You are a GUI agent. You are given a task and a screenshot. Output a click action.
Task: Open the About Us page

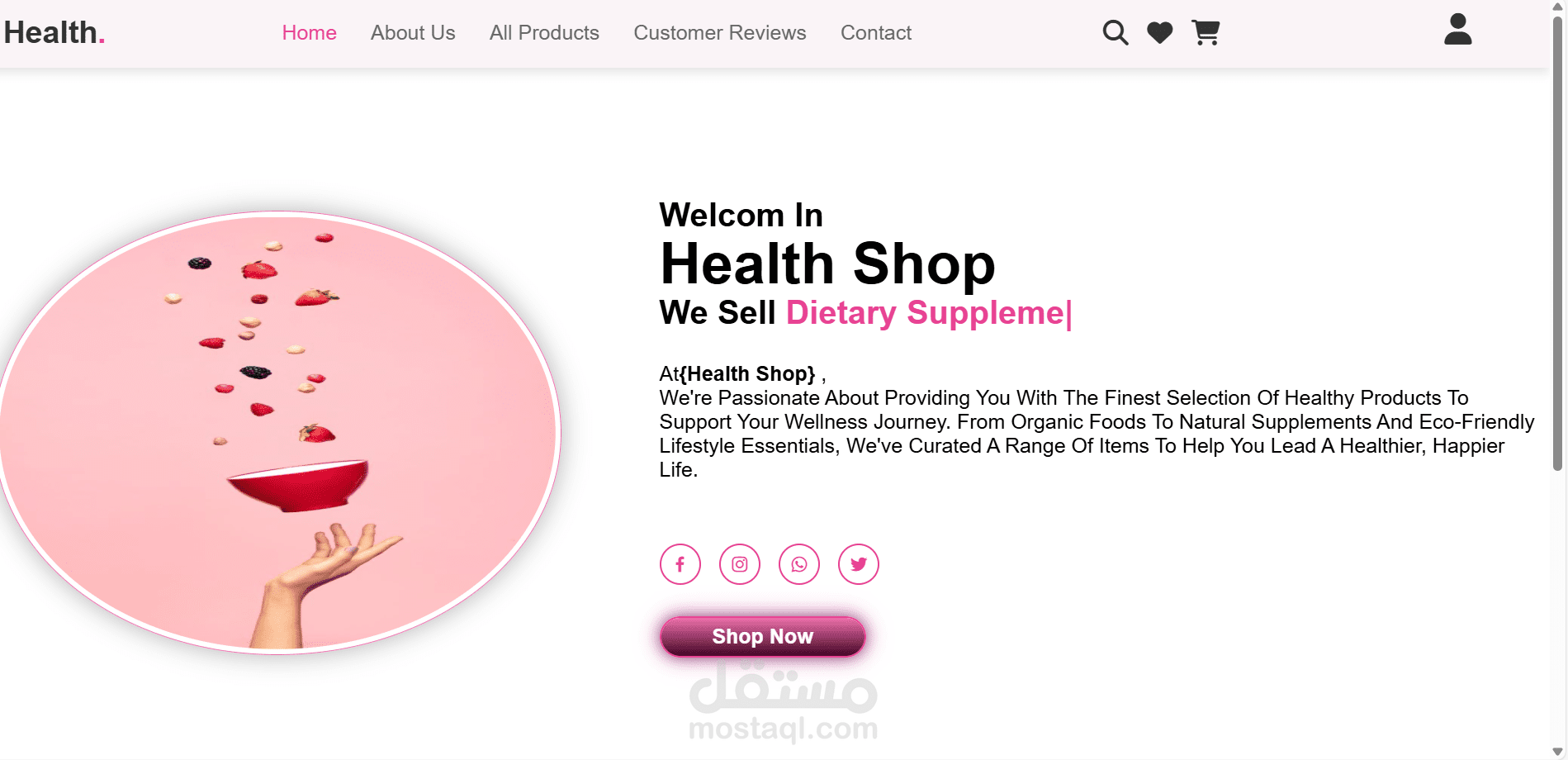pos(413,33)
